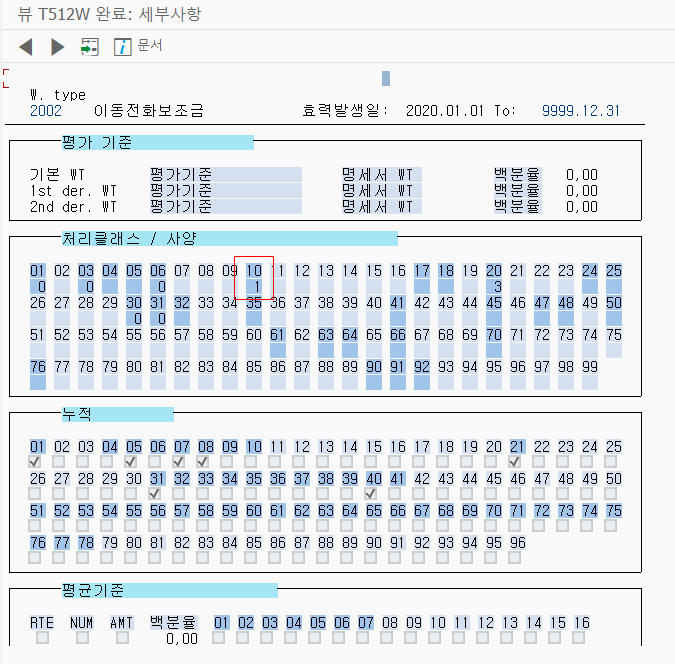Click the 평가 기준 group header
This screenshot has height=664, width=675.
(158, 143)
